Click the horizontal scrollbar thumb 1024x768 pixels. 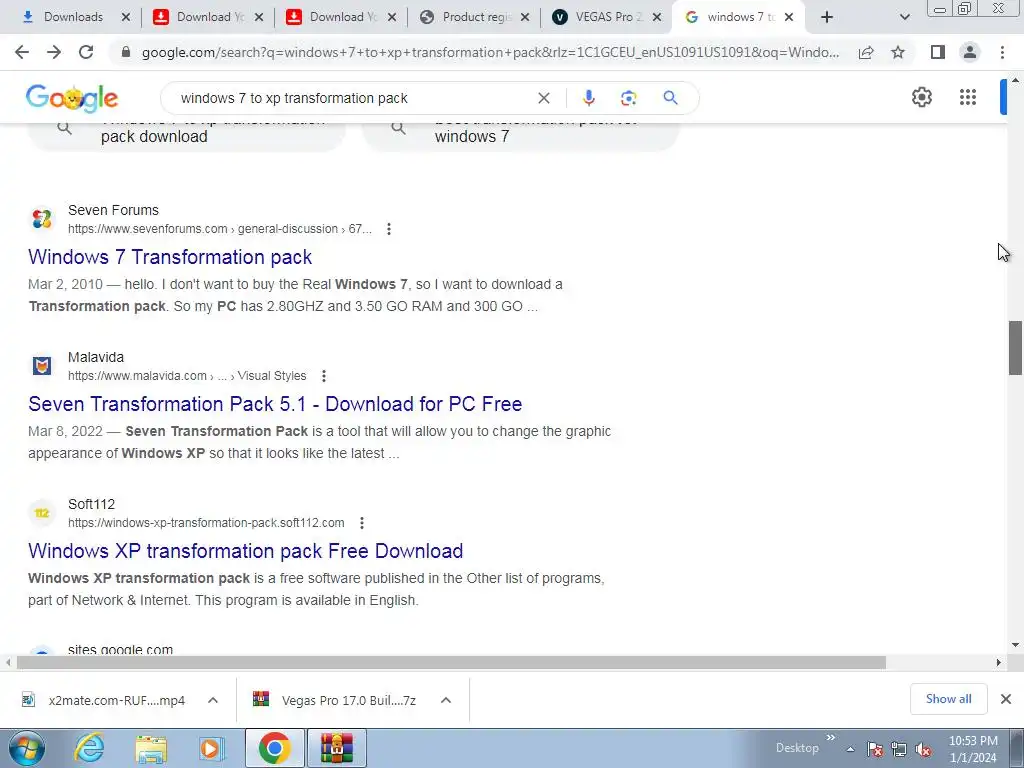451,662
